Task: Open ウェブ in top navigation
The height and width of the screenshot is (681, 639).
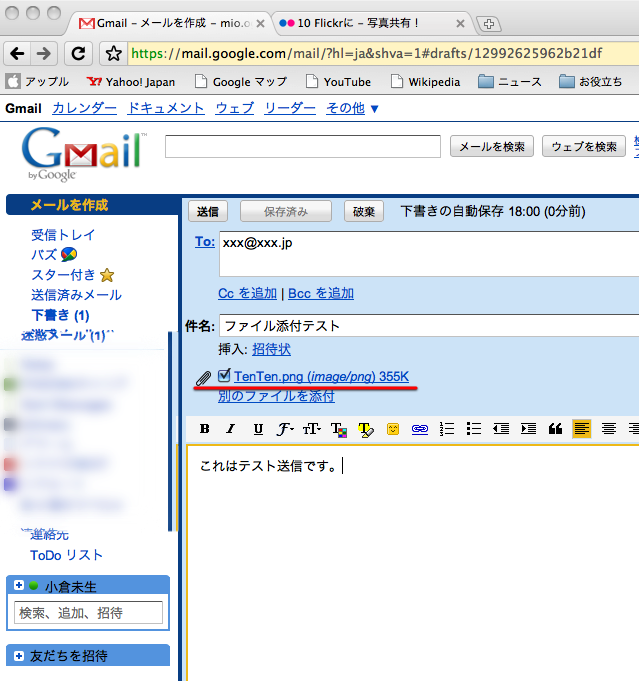Action: click(x=235, y=108)
